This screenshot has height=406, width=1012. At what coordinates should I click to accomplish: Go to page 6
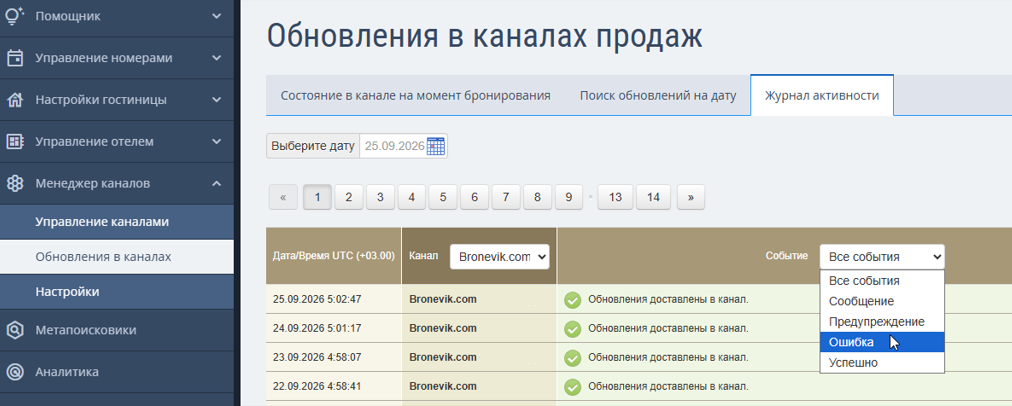tap(474, 198)
